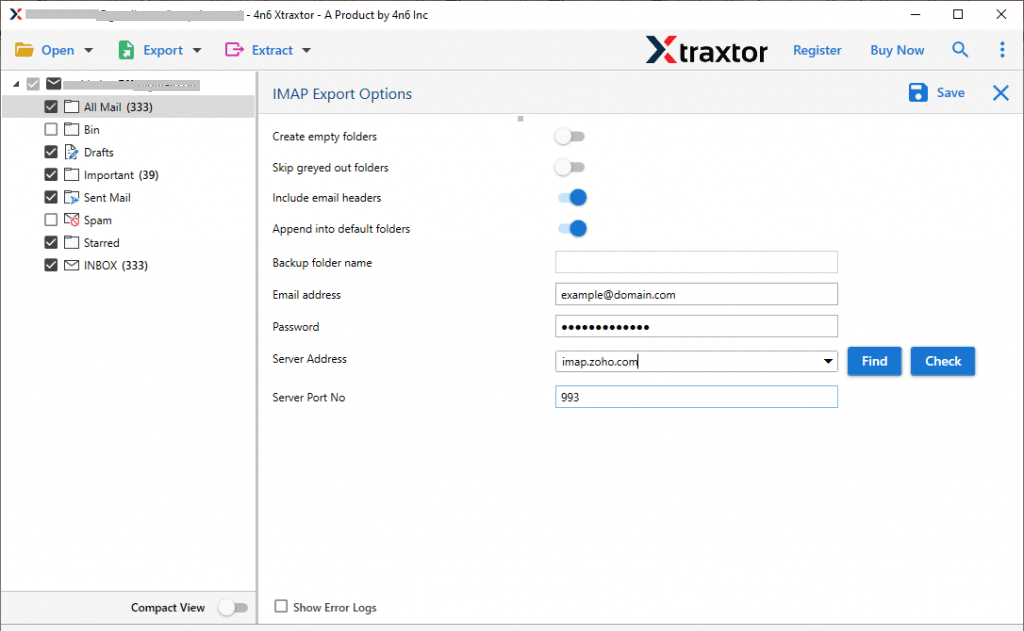Click the Buy Now link
1024x631 pixels.
897,50
